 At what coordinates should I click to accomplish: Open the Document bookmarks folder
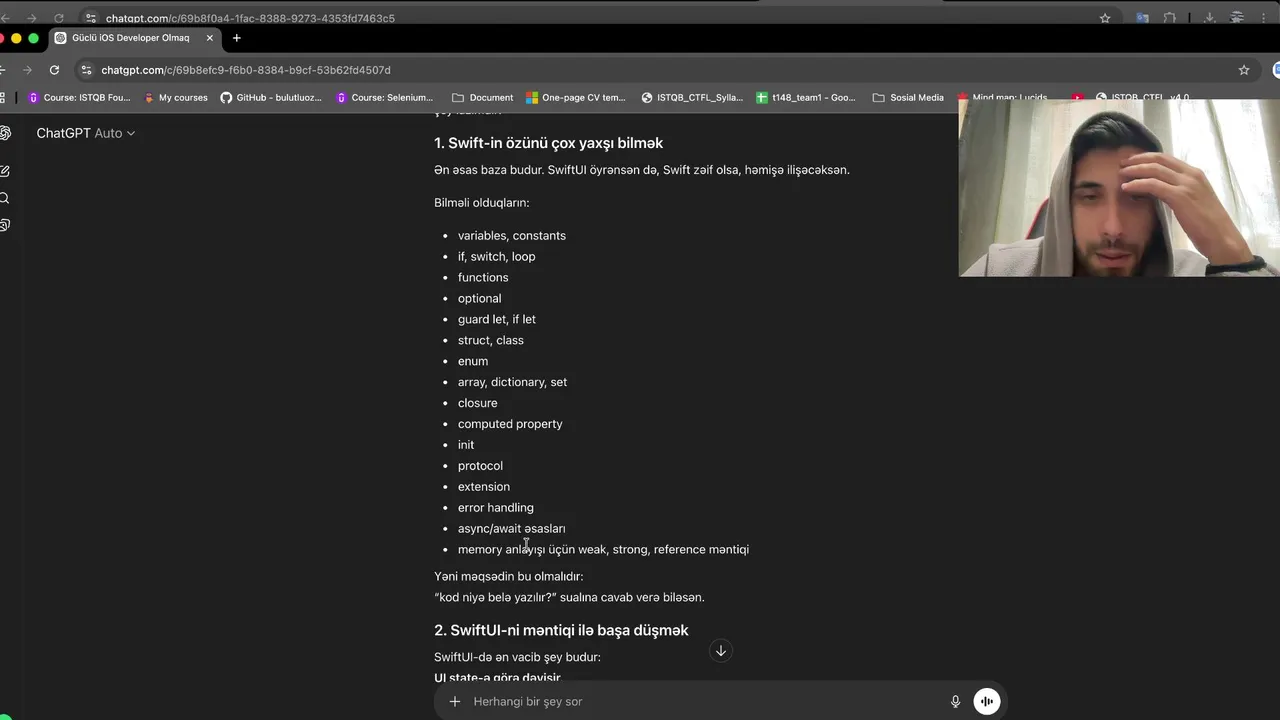(x=482, y=98)
